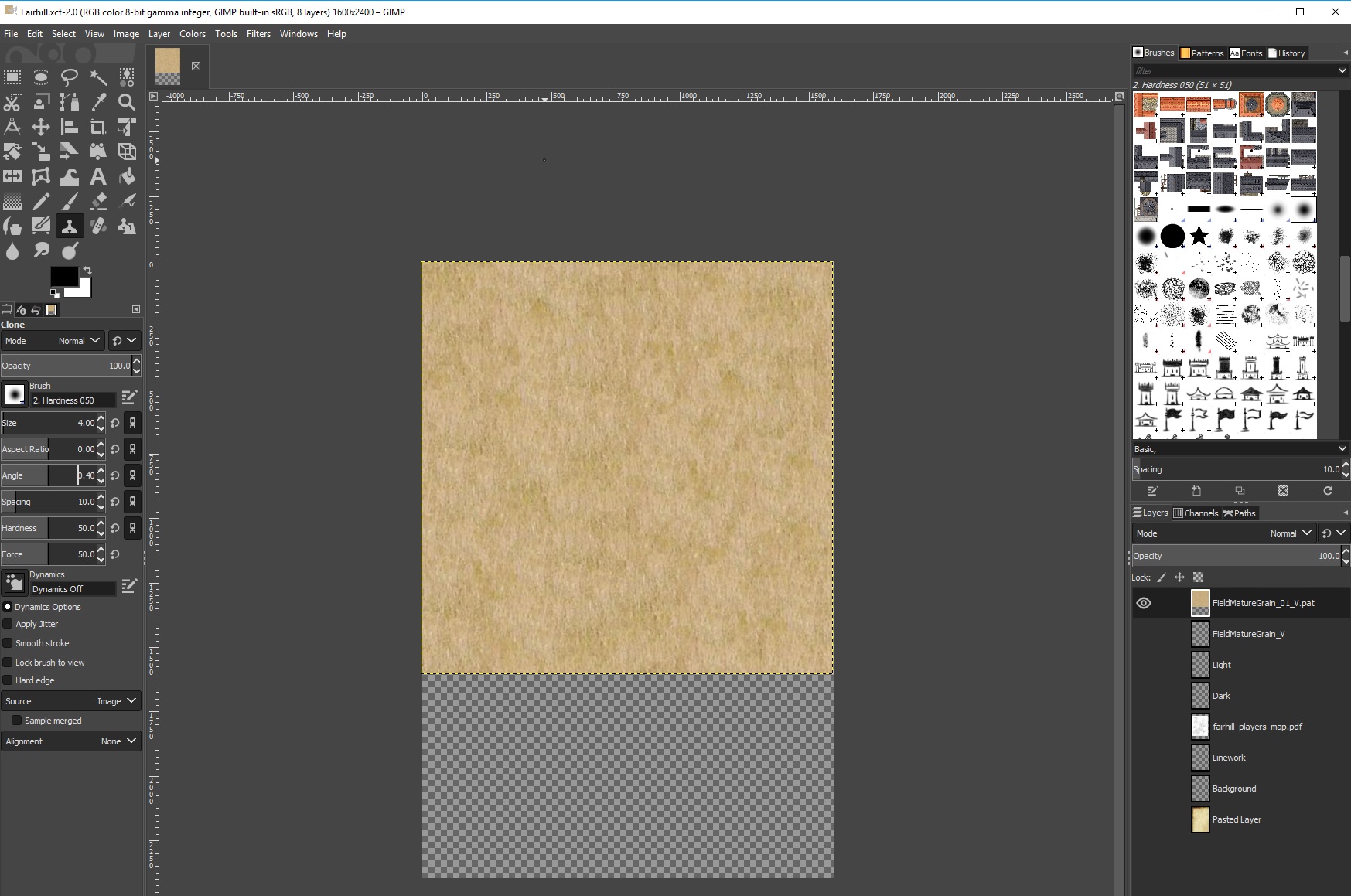The width and height of the screenshot is (1351, 896).
Task: Enable the Hard edge checkbox
Action: tap(8, 680)
